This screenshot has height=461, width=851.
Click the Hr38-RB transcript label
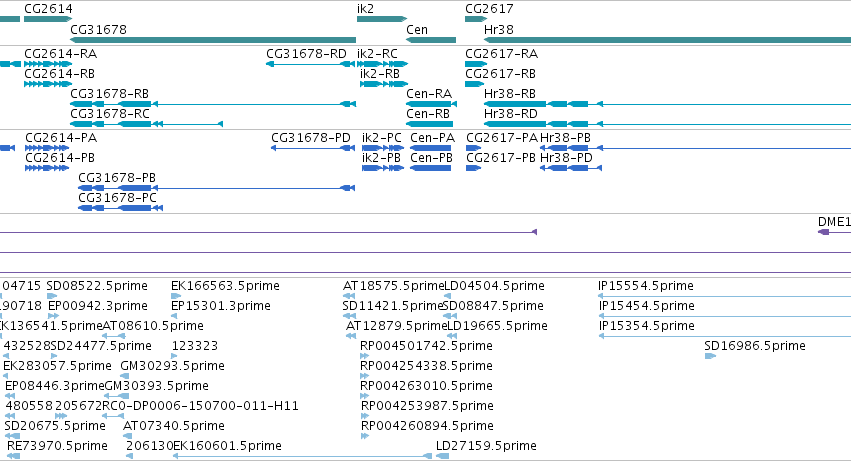[x=510, y=94]
